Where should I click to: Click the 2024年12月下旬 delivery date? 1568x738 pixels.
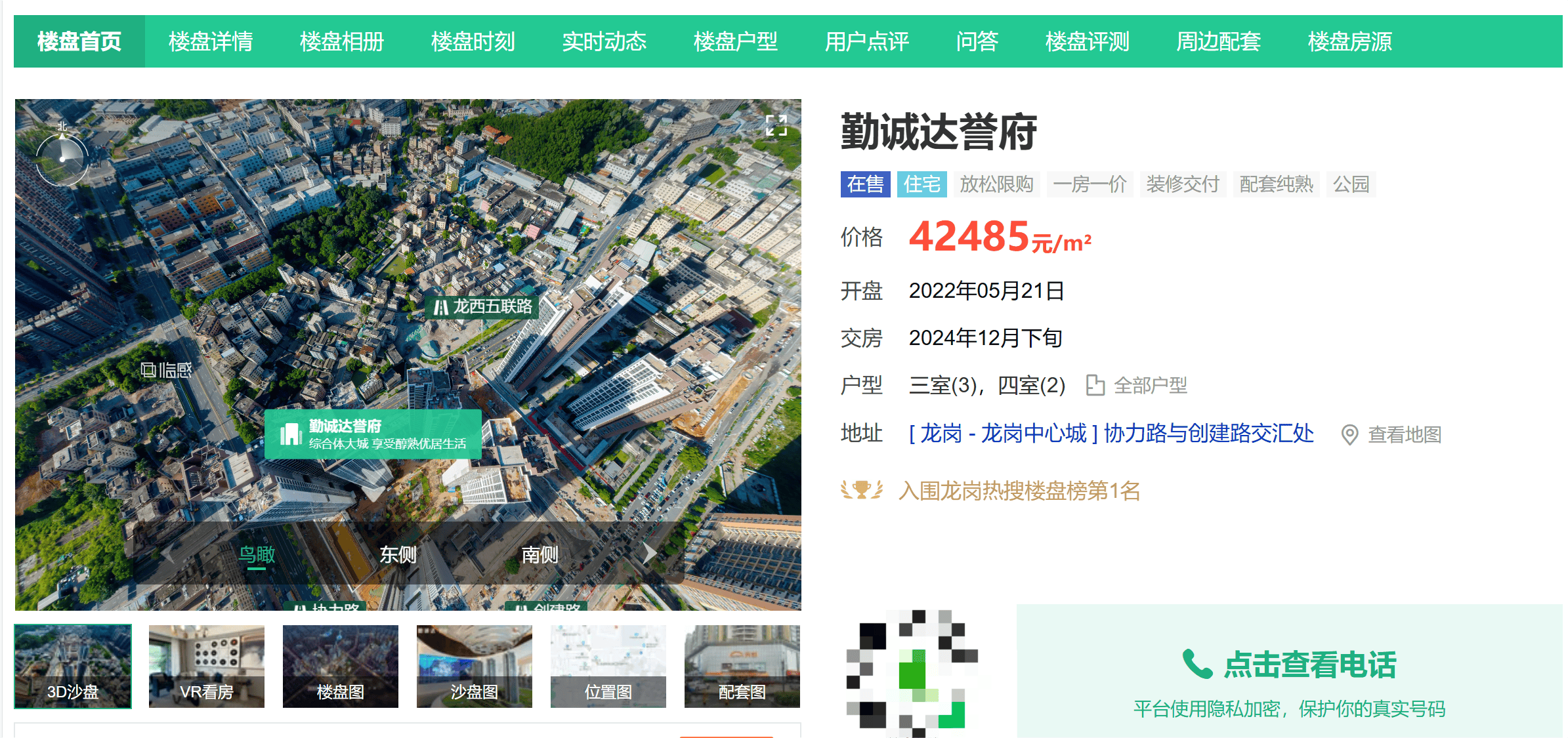(986, 338)
